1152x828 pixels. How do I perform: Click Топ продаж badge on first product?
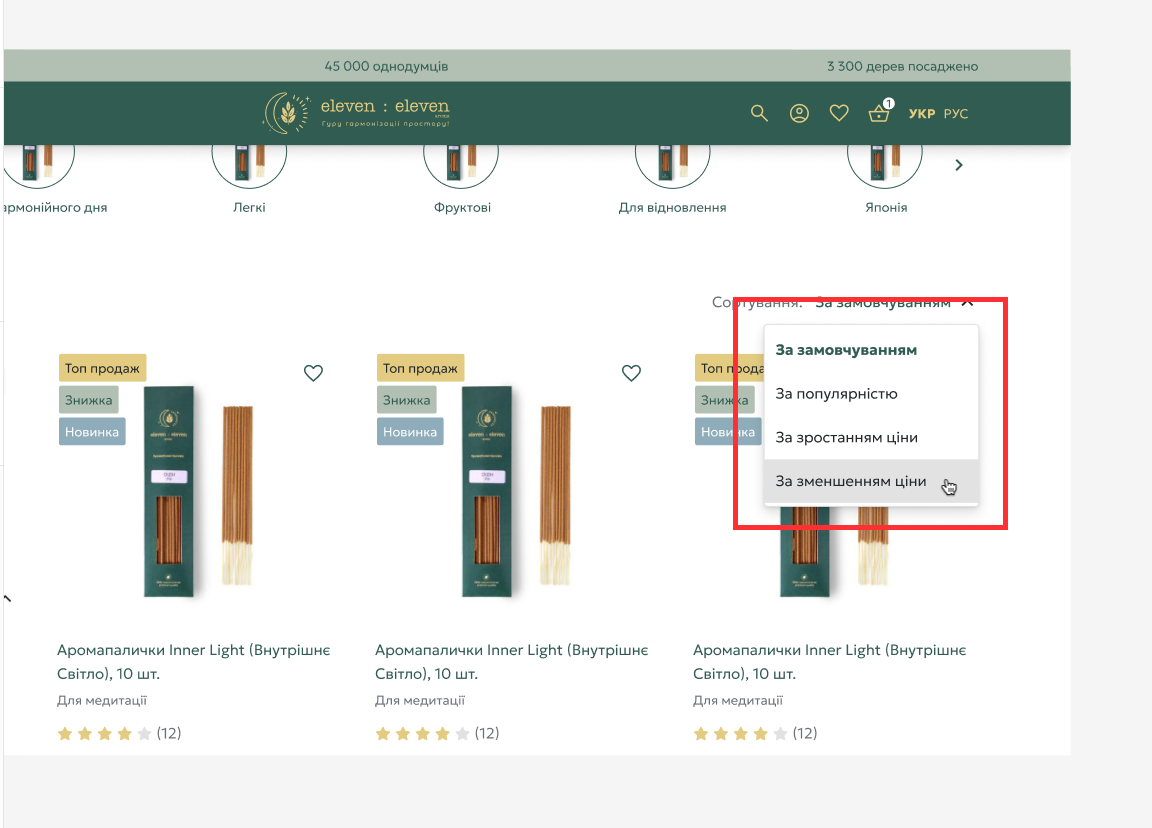coord(102,368)
